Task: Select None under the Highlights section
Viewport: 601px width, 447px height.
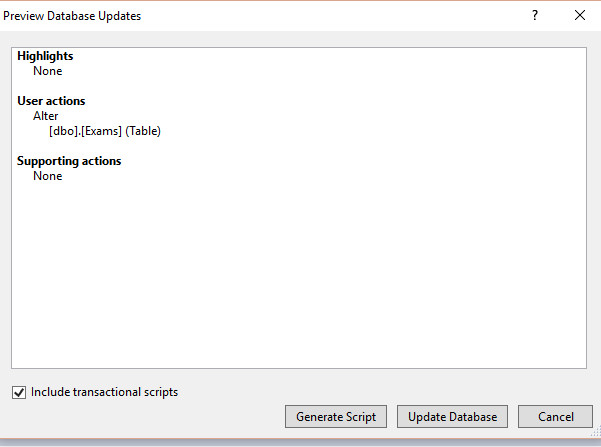Action: click(47, 71)
